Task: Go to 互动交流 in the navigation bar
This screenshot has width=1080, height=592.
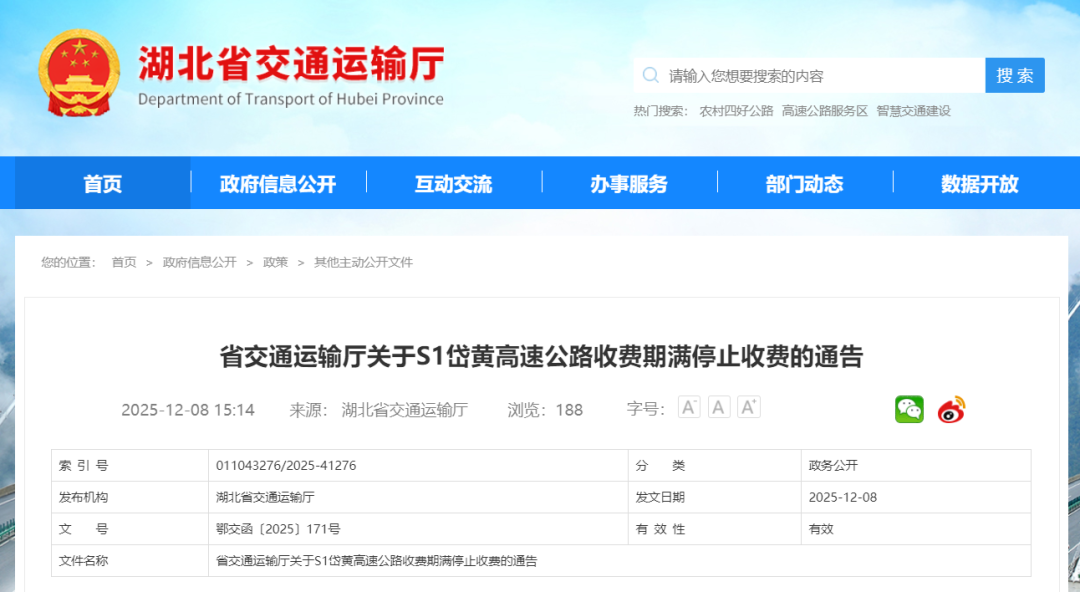Action: (x=454, y=184)
